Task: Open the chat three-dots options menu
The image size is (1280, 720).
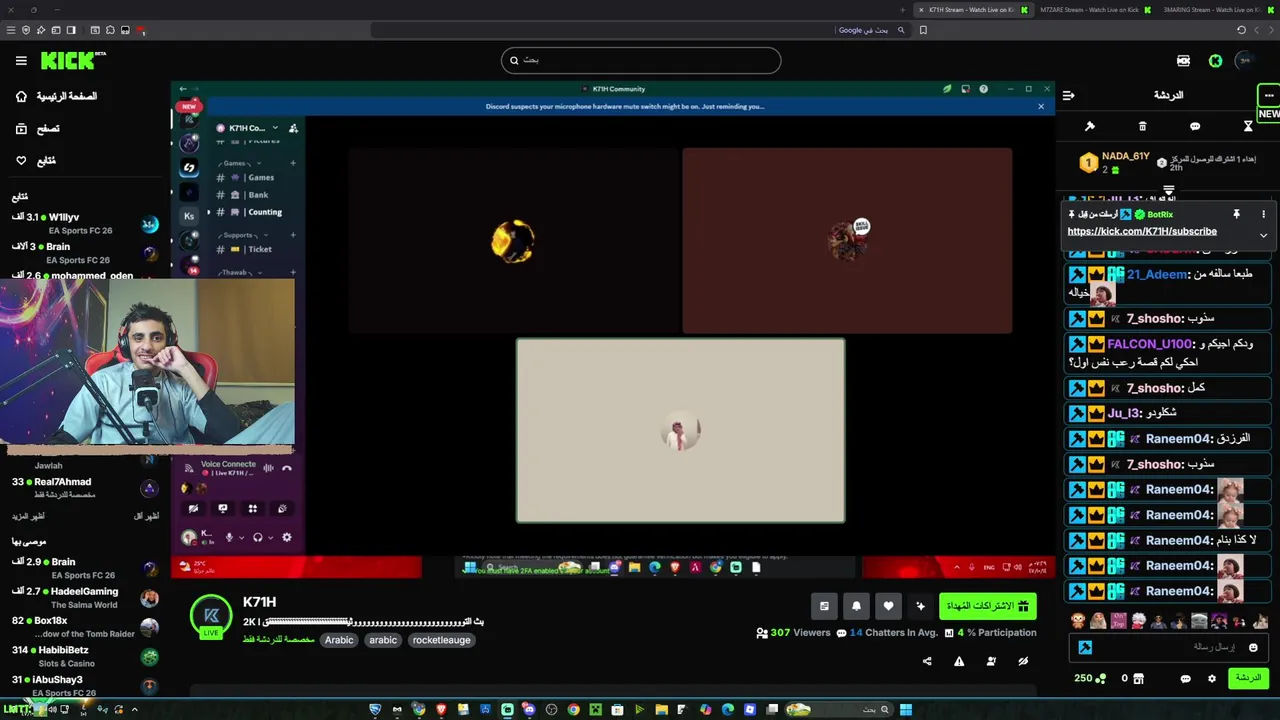Action: pos(1268,95)
